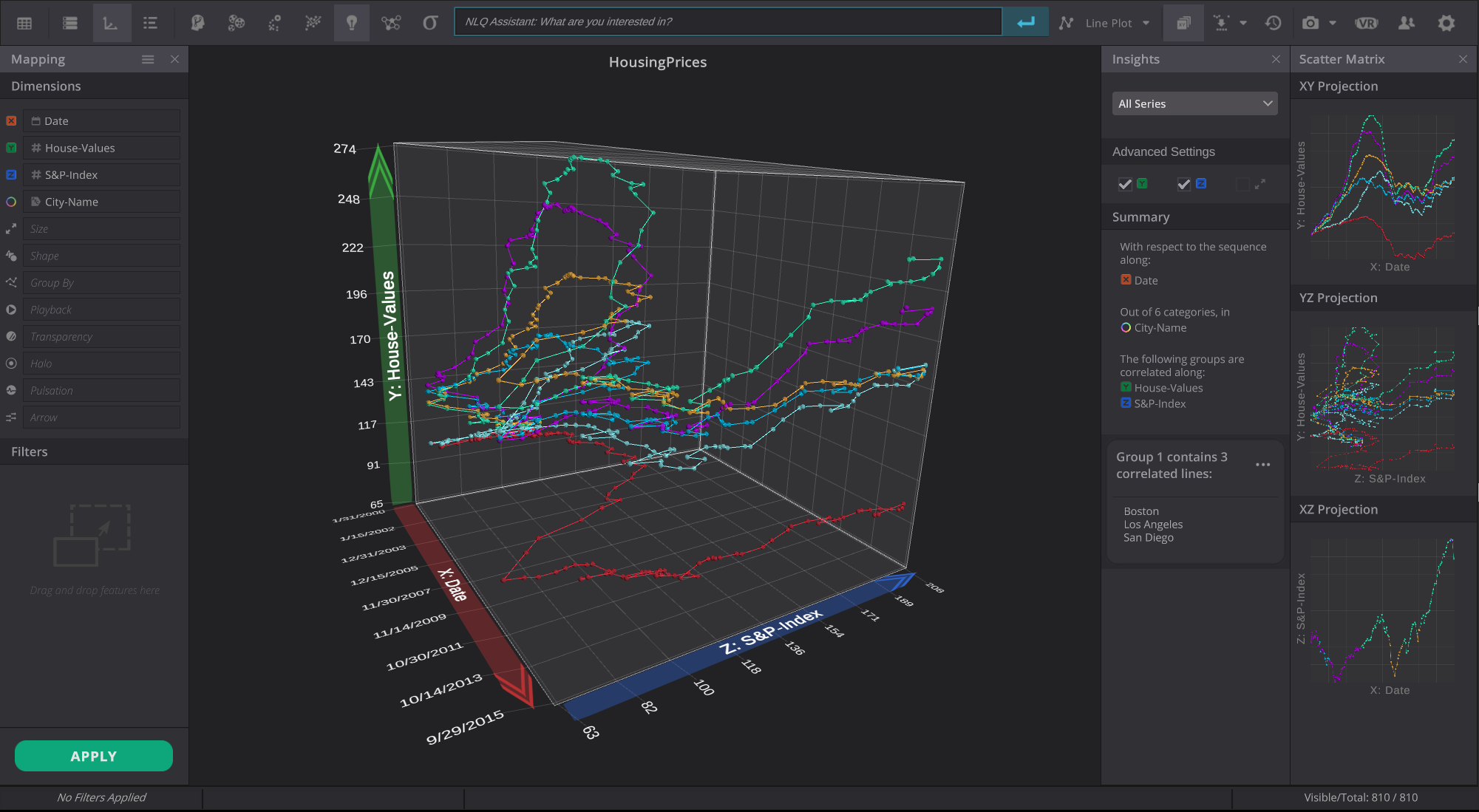Expand the arrow next to snap-points icon
The width and height of the screenshot is (1479, 812).
pos(1243,23)
